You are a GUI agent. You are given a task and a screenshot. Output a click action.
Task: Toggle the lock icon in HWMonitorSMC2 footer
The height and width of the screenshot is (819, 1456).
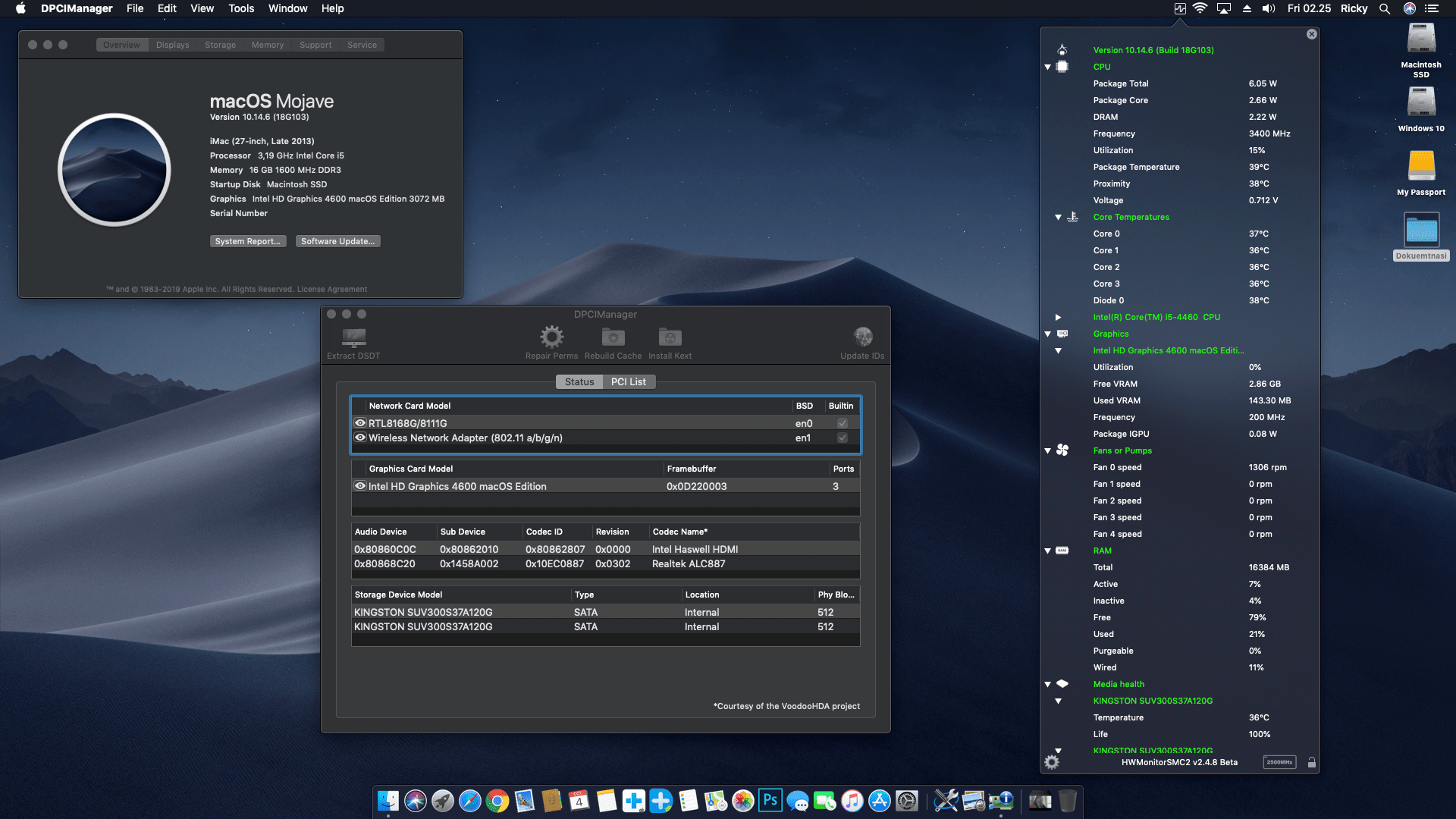click(1311, 762)
